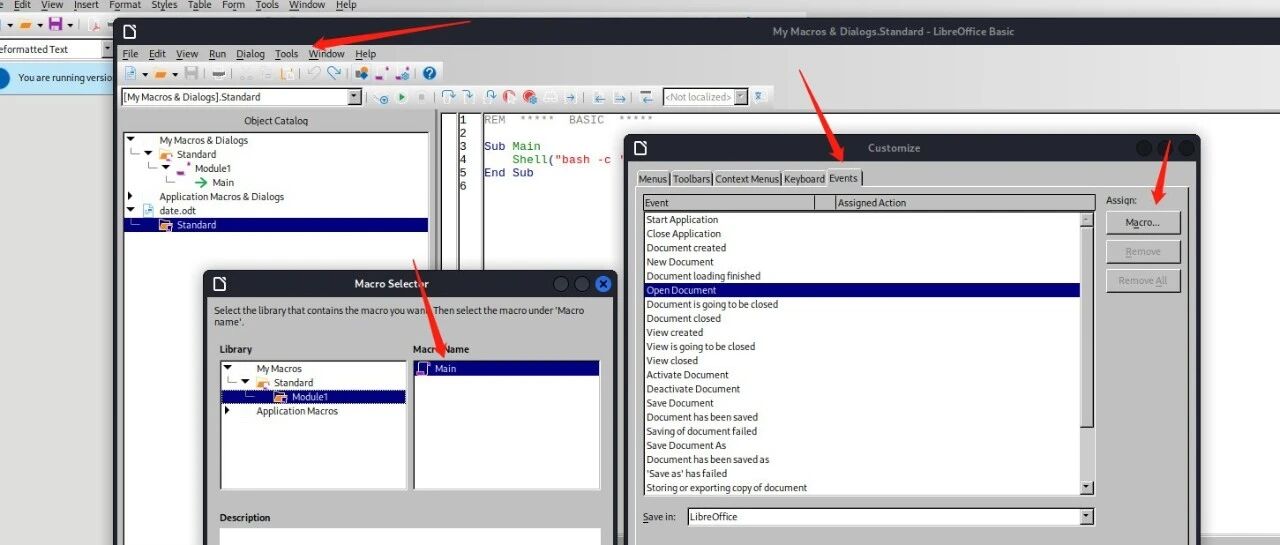Click the Export Basic source icon

(620, 97)
